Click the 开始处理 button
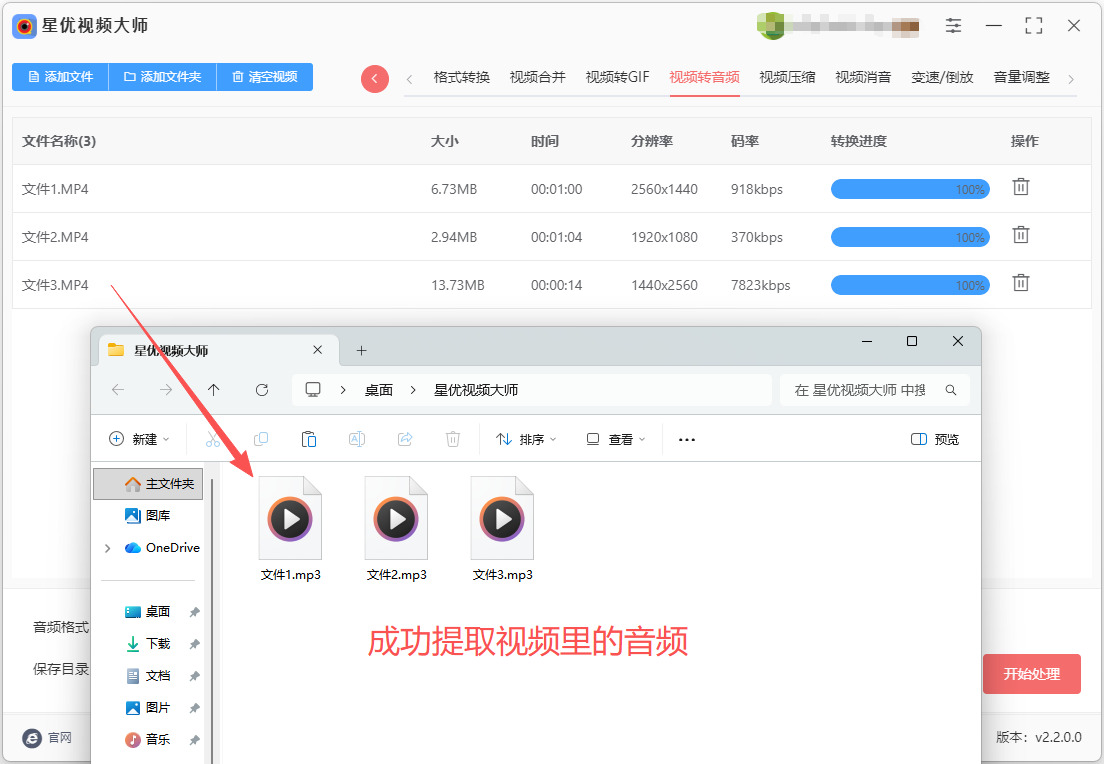Viewport: 1104px width, 764px height. 1031,674
